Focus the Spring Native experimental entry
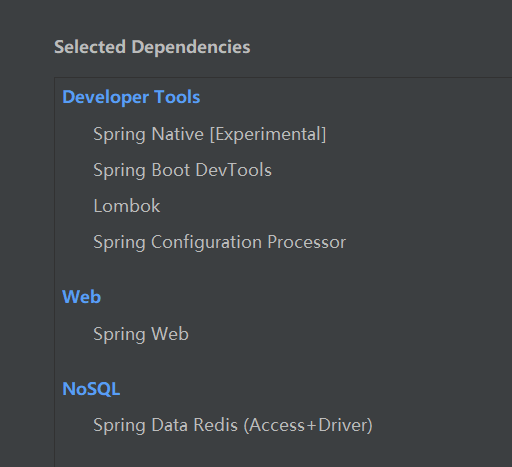Screen dimensions: 512x467 coord(209,134)
